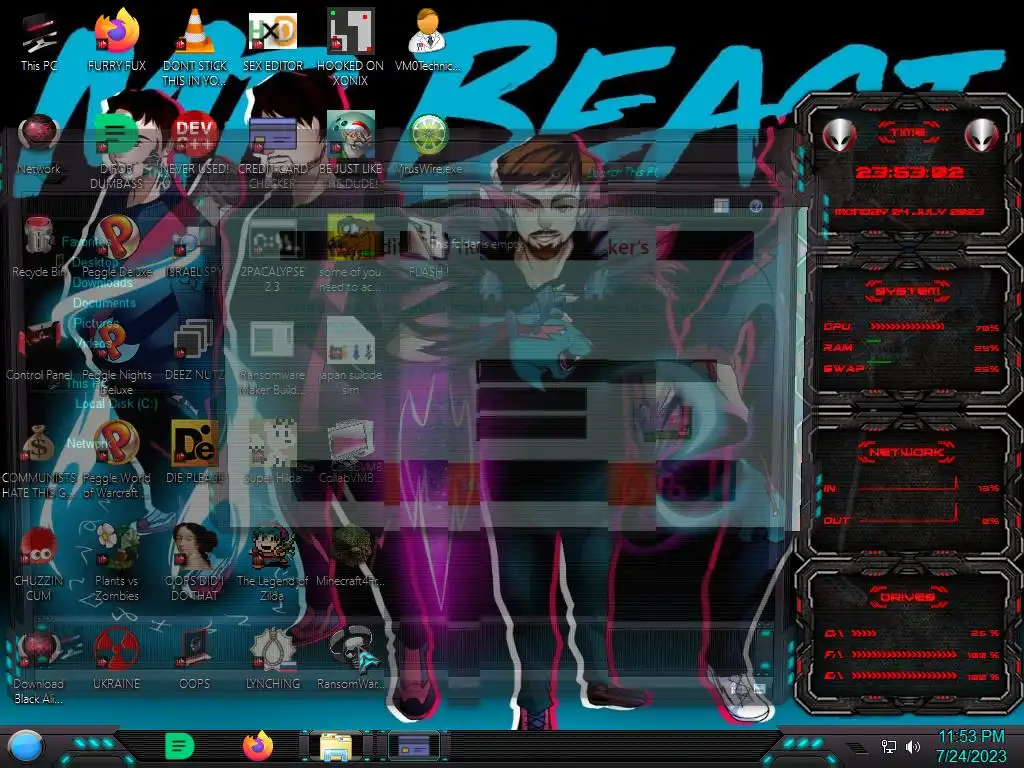Click the DRIVES widget header
The height and width of the screenshot is (768, 1024).
click(908, 597)
